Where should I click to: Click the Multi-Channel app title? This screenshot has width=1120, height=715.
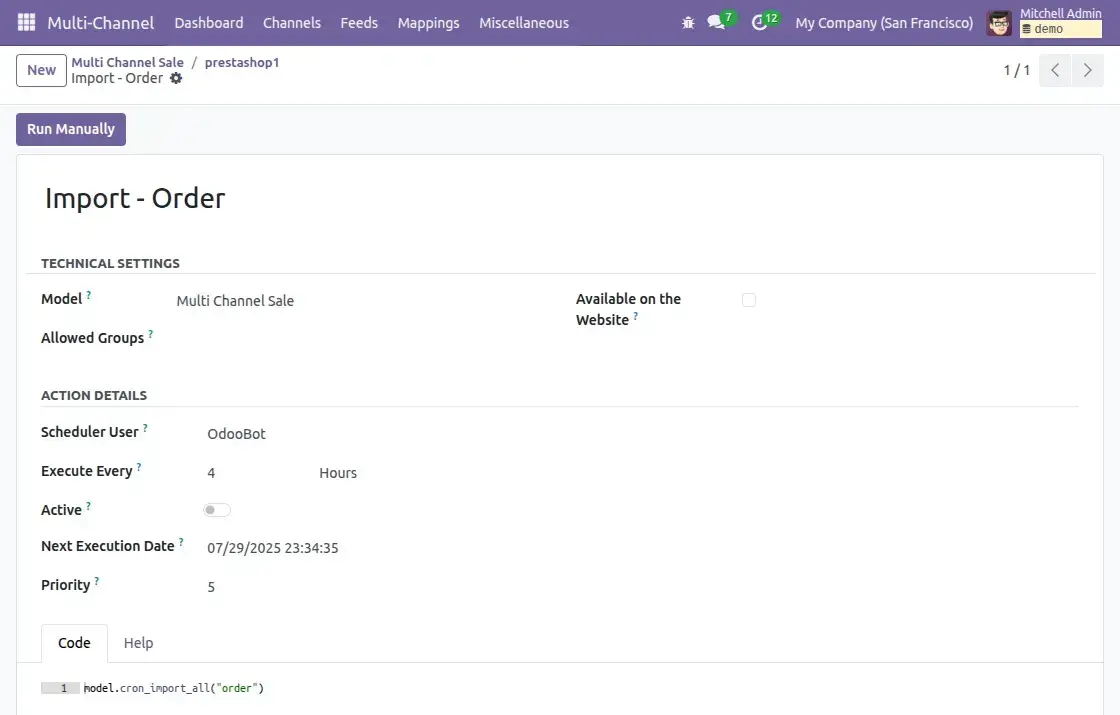pos(101,23)
